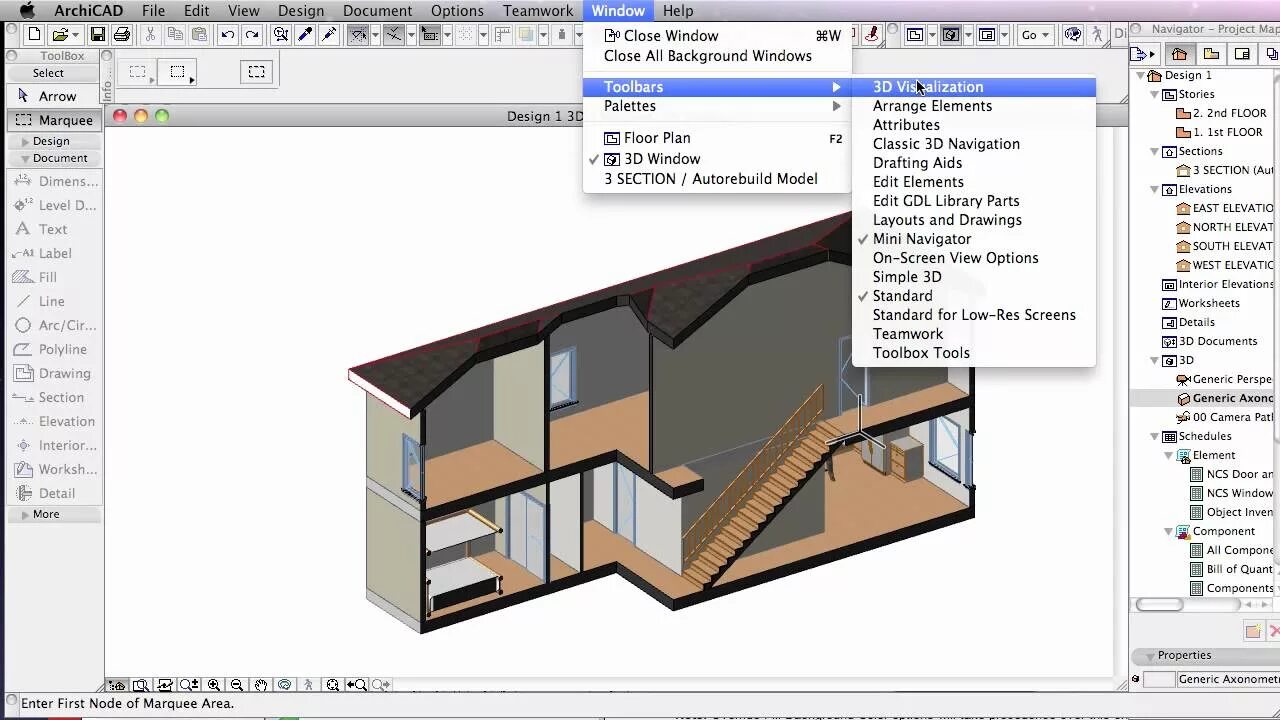The height and width of the screenshot is (720, 1280).
Task: Click the Print icon in the toolbar
Action: pyautogui.click(x=121, y=35)
